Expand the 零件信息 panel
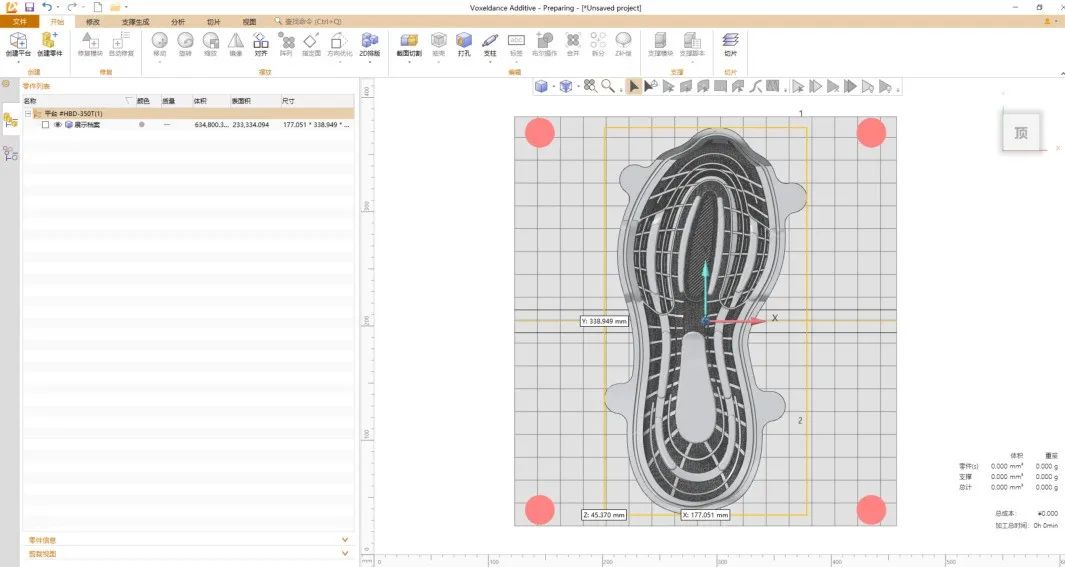1065x567 pixels. pos(345,540)
